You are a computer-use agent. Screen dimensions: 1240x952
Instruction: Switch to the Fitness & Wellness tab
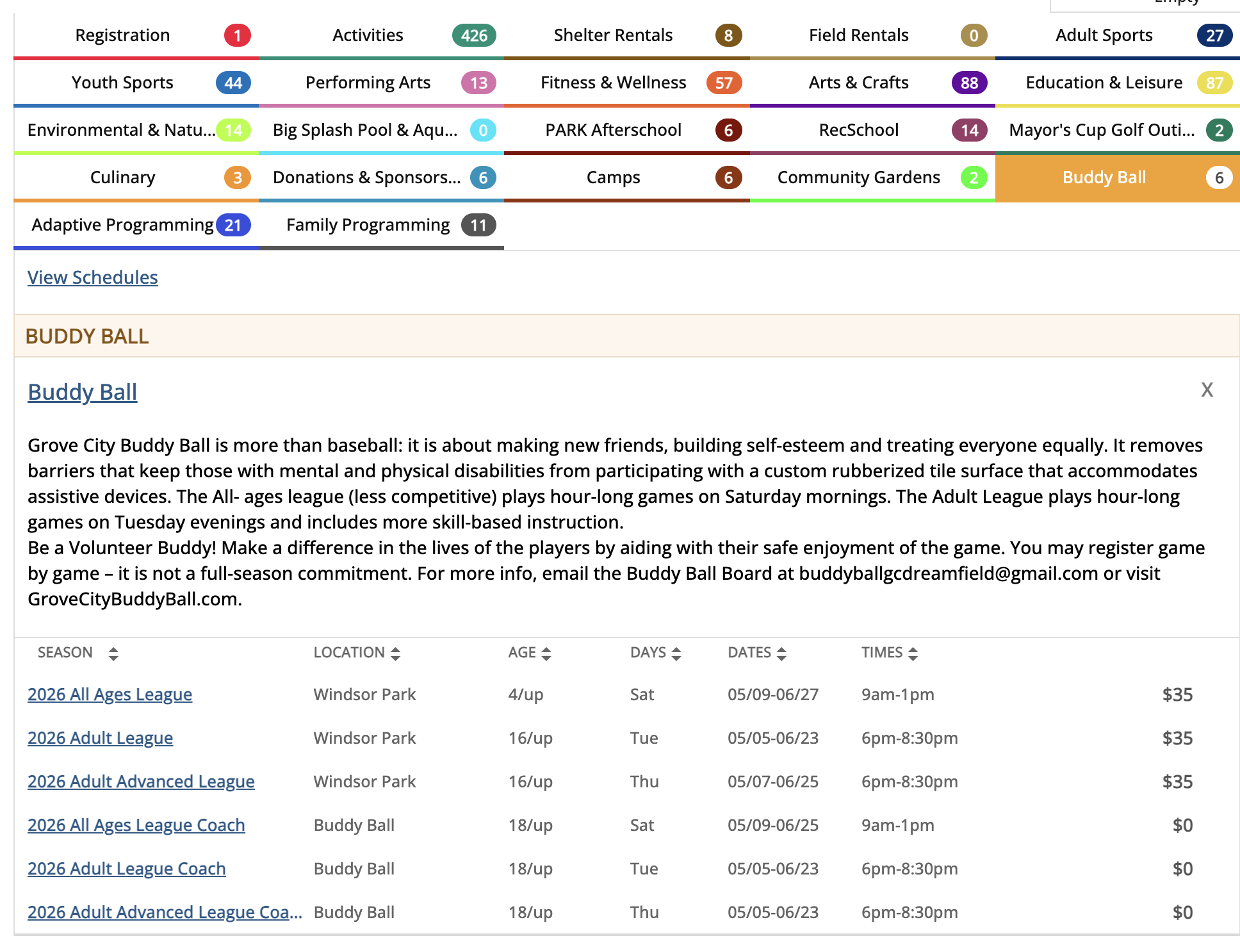click(x=613, y=83)
